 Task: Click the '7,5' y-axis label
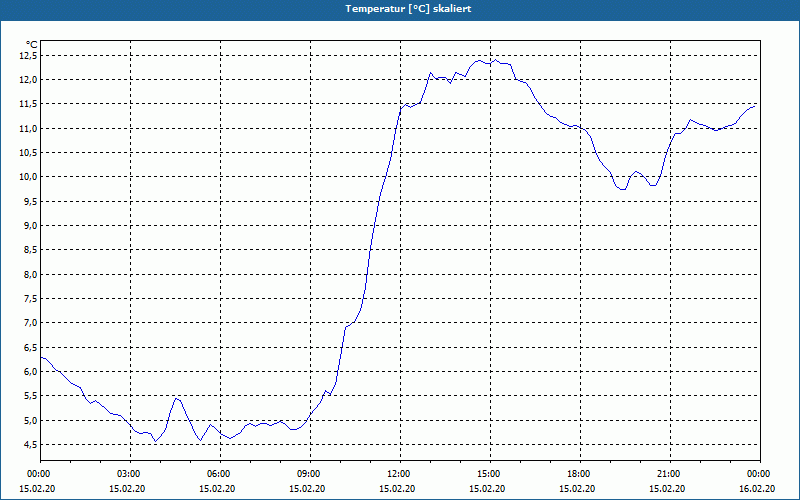pyautogui.click(x=30, y=298)
